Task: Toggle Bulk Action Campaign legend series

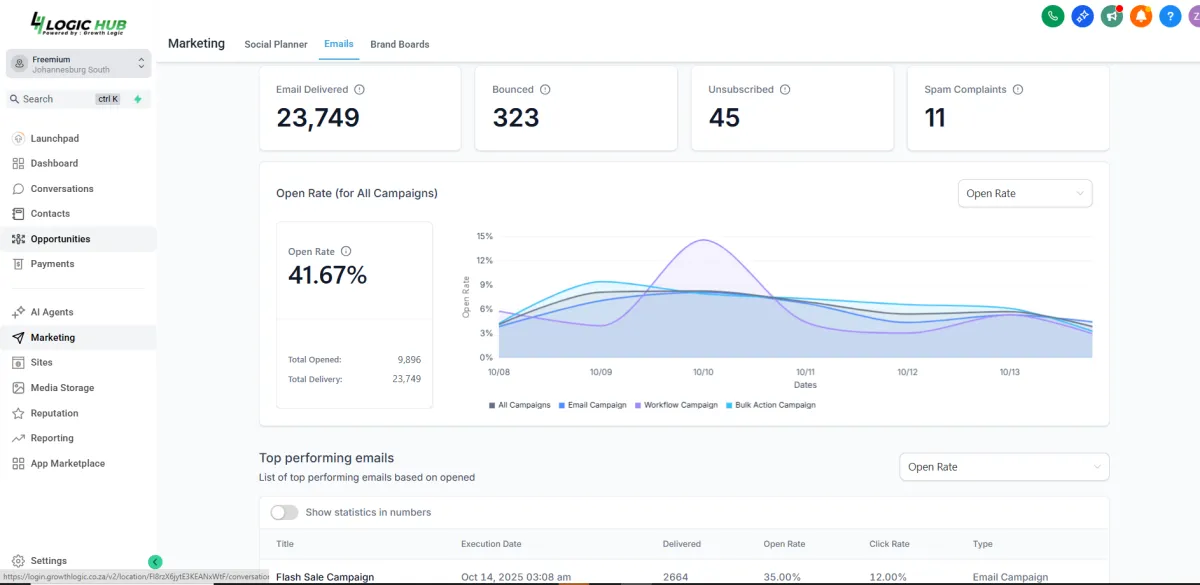Action: pyautogui.click(x=770, y=405)
